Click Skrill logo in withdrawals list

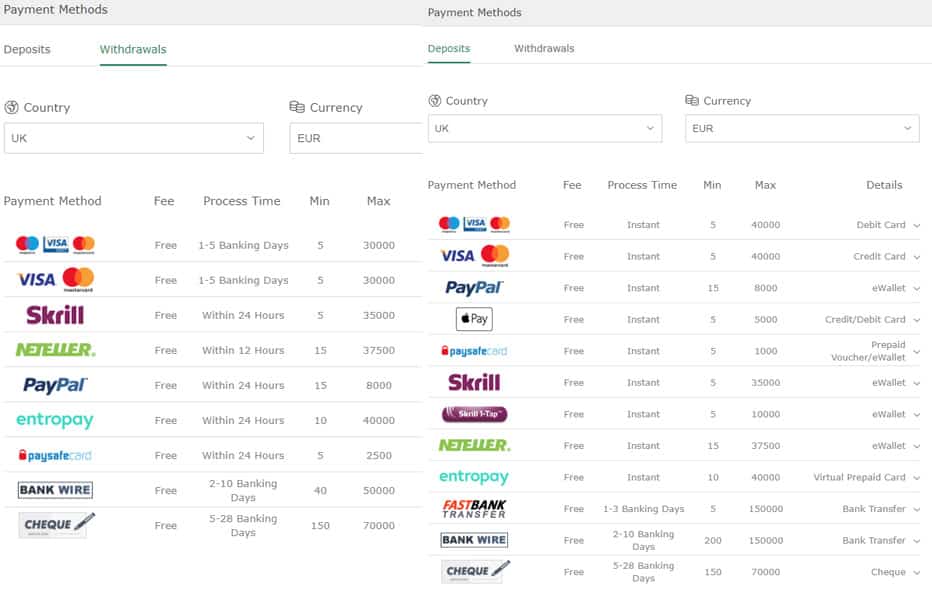(55, 315)
